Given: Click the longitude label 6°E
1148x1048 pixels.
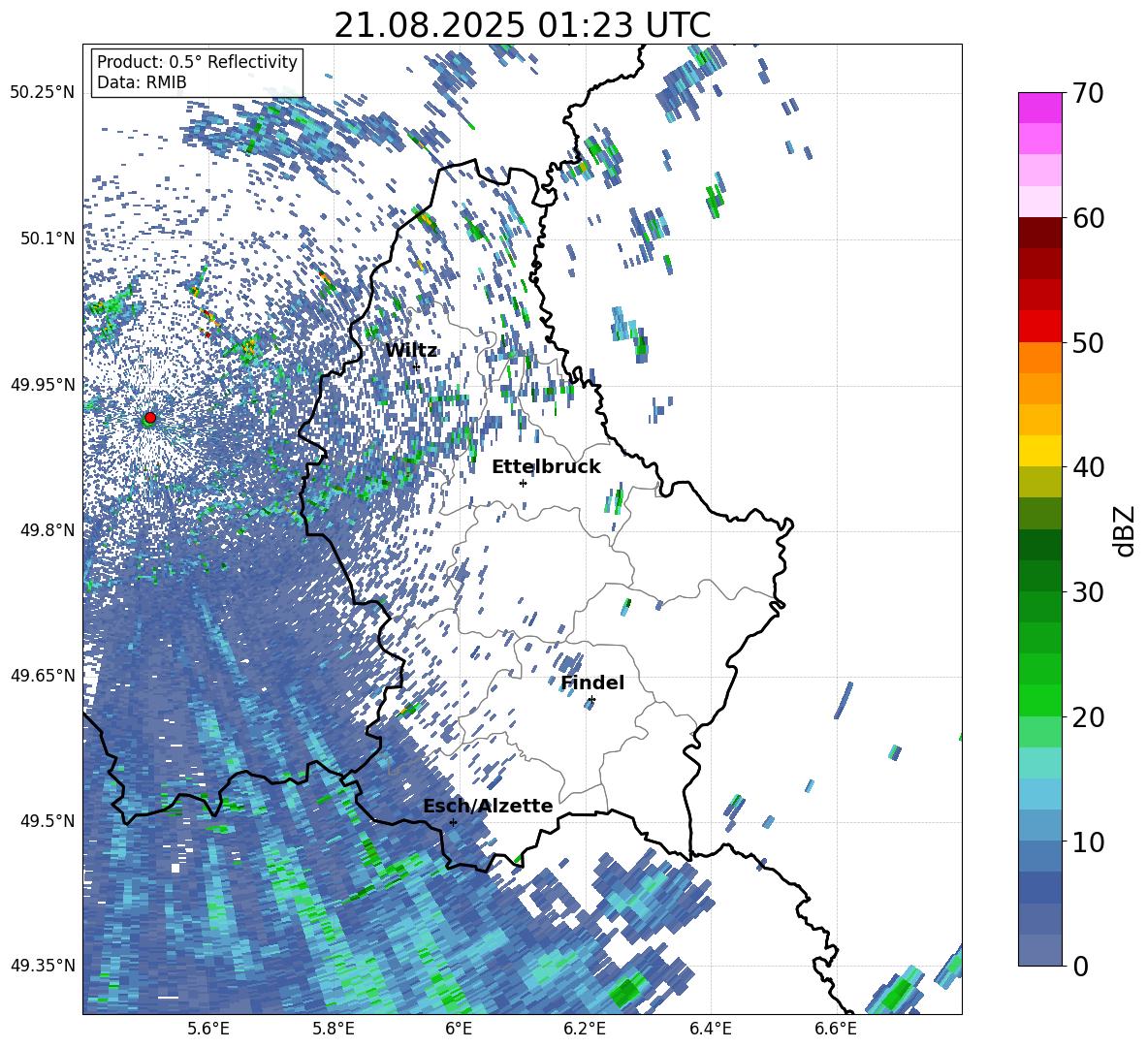Looking at the screenshot, I should [x=459, y=1029].
